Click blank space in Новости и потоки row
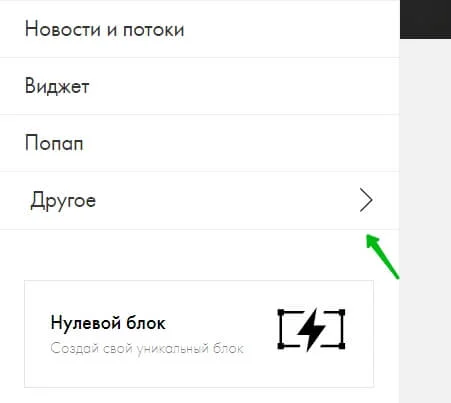The image size is (451, 403). (x=290, y=29)
